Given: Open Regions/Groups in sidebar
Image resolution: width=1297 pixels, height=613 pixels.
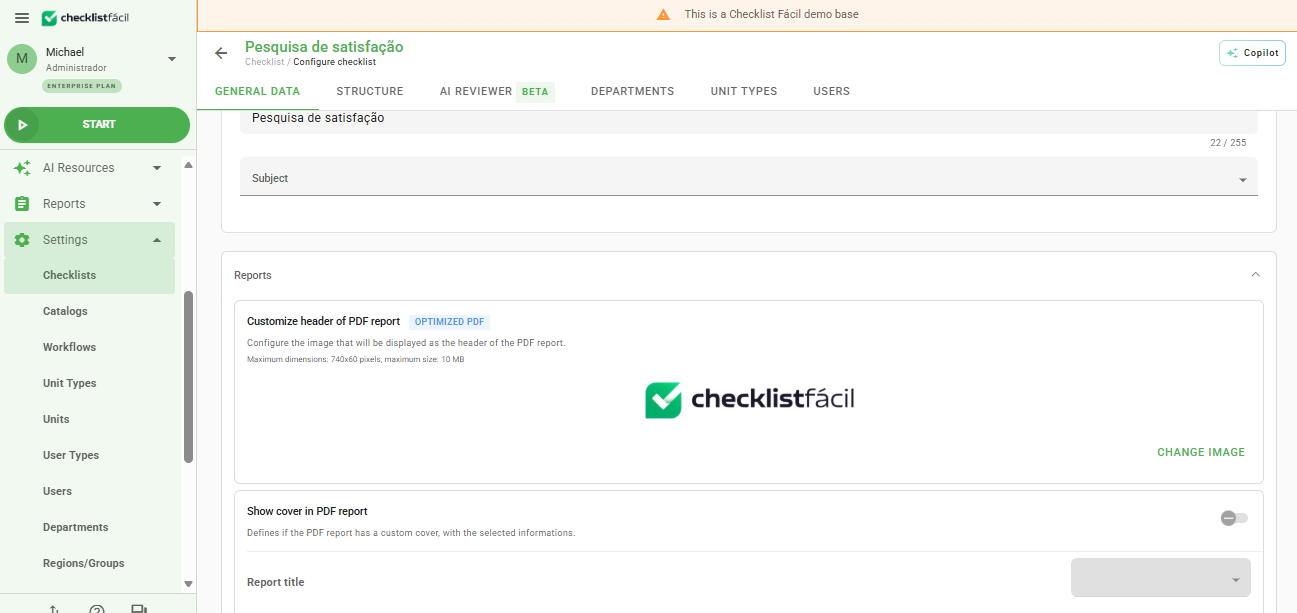Looking at the screenshot, I should (83, 563).
